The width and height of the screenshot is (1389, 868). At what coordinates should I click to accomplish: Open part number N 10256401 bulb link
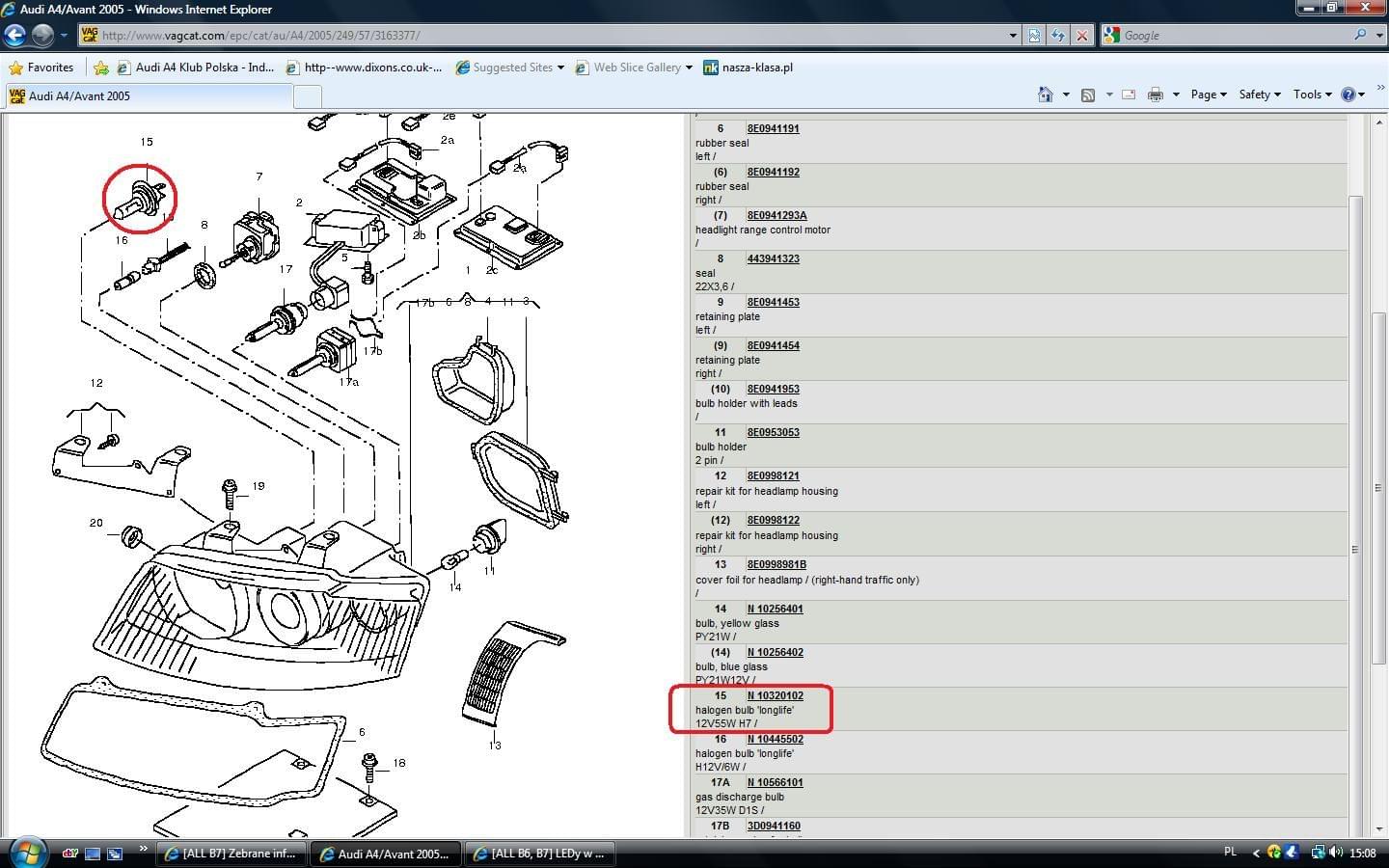click(x=775, y=609)
